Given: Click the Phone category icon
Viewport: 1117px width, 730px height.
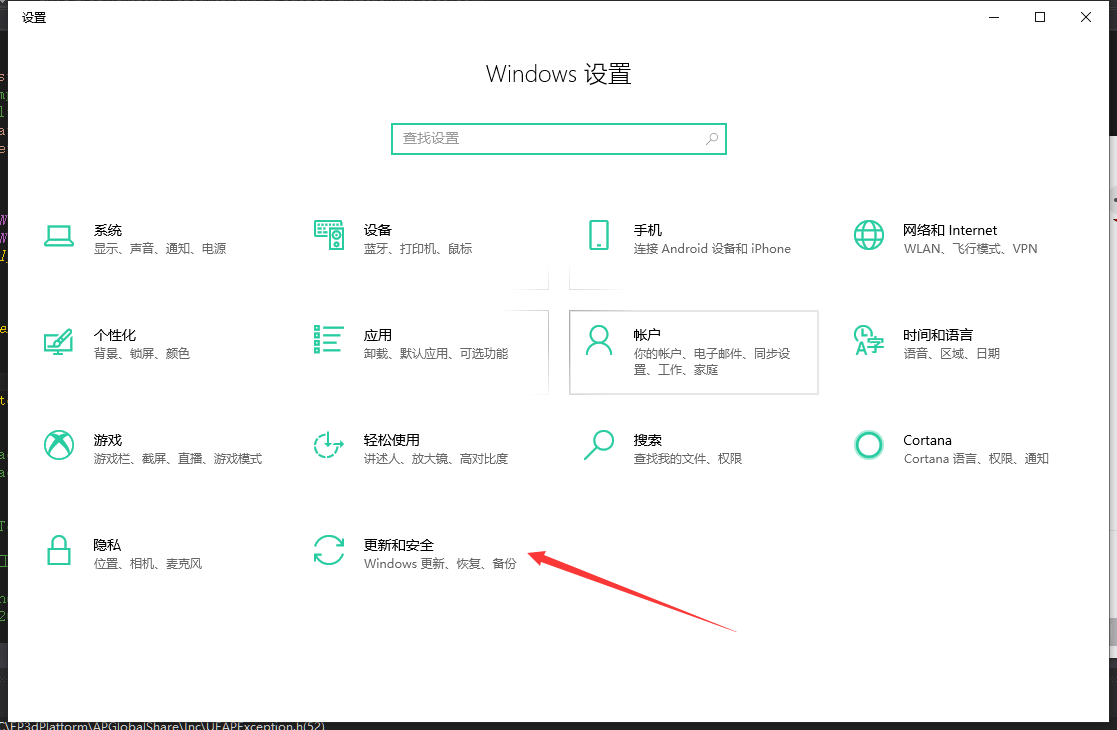Looking at the screenshot, I should point(598,235).
